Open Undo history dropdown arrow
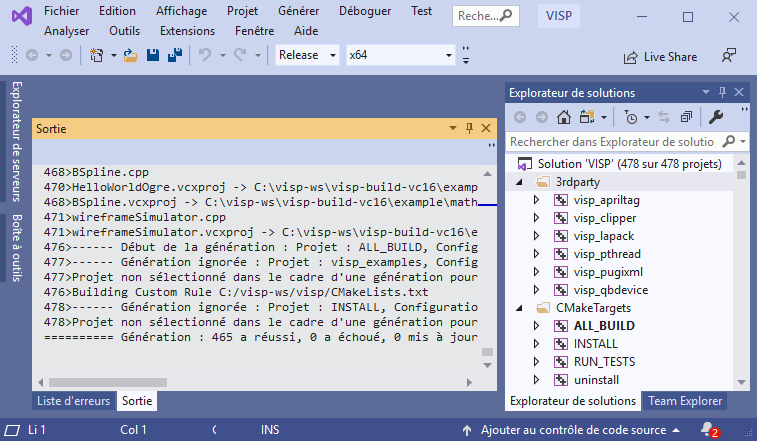The image size is (757, 441). [x=223, y=56]
